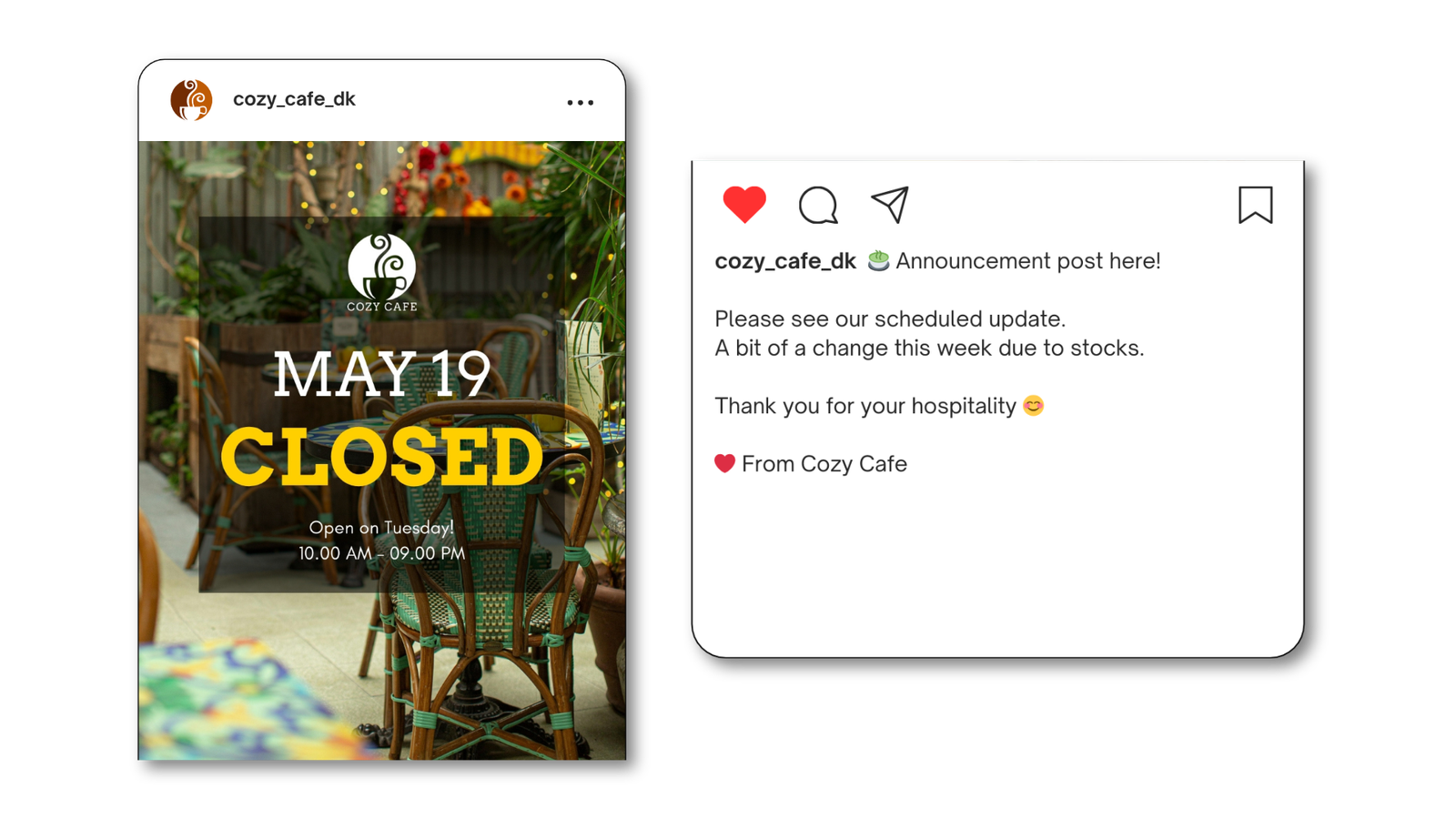Viewport: 1456px width, 819px height.
Task: Open cozy_cafe_dk username in post header
Action: tap(294, 99)
